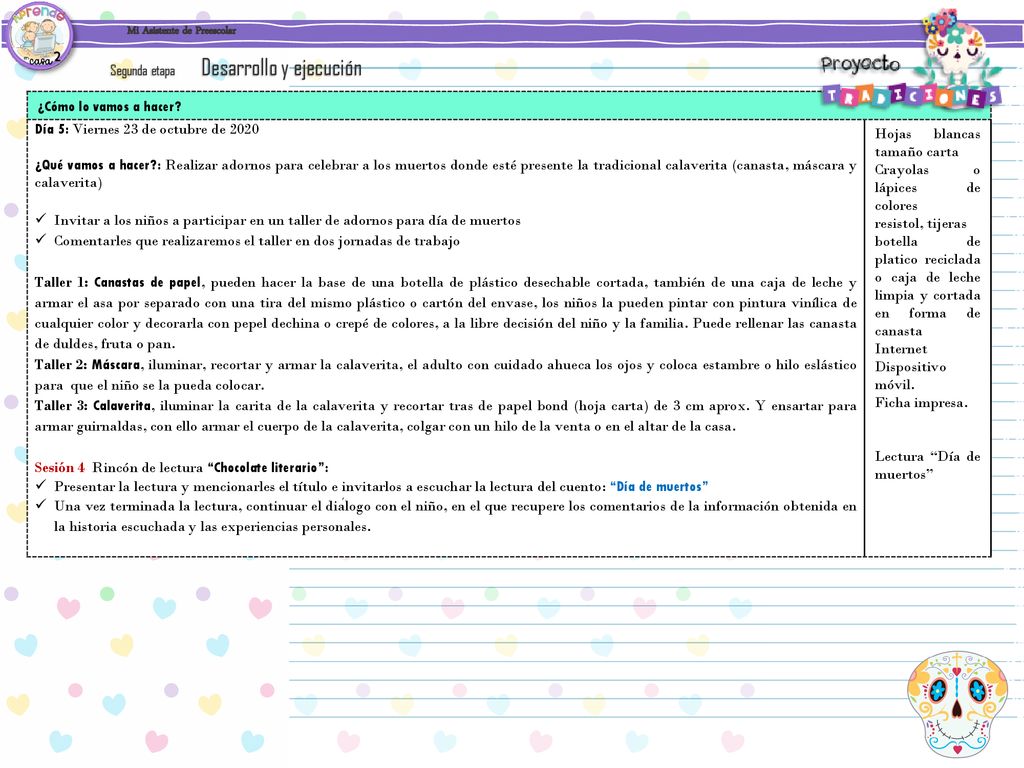
Task: Click the checkmark beside 'Presentar la lectura'
Action: (x=41, y=485)
